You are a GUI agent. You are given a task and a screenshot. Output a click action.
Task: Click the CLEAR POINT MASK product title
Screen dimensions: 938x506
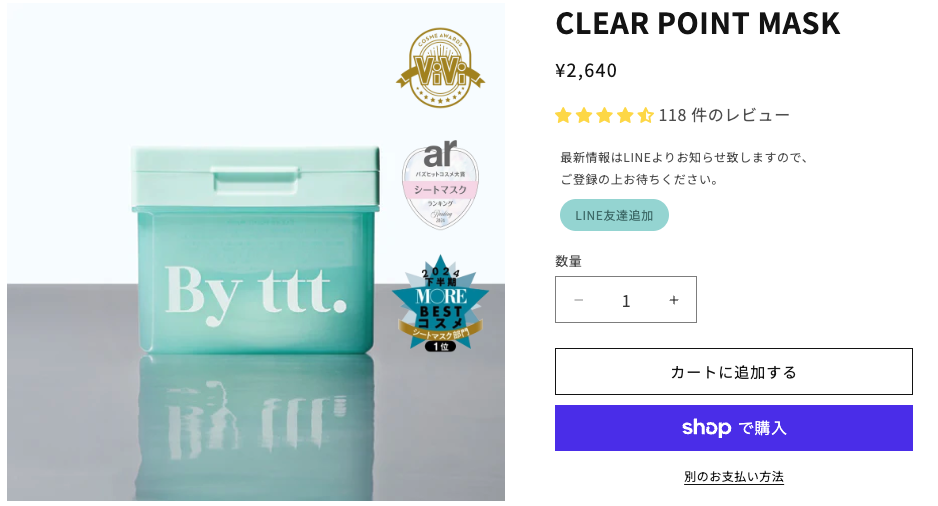coord(698,23)
